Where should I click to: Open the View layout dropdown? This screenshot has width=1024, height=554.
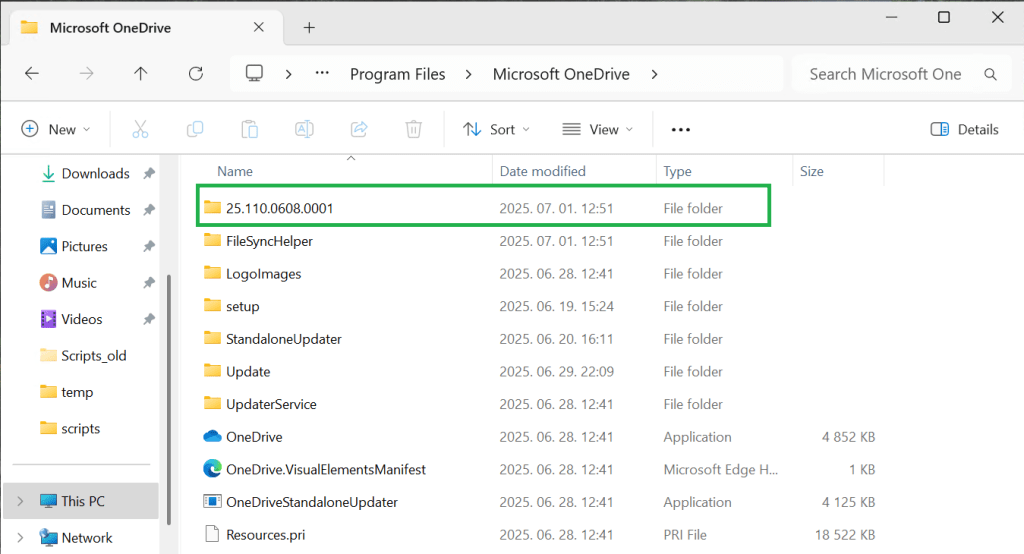coord(598,129)
